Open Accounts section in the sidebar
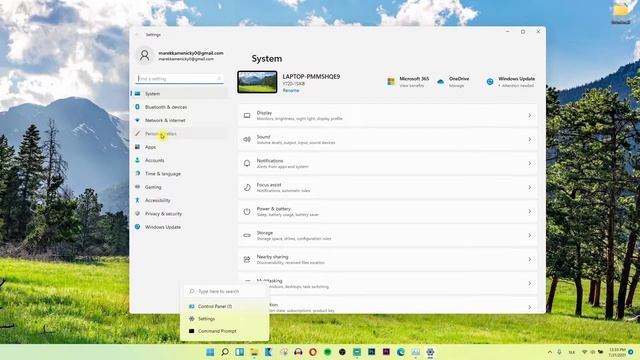 click(x=180, y=160)
